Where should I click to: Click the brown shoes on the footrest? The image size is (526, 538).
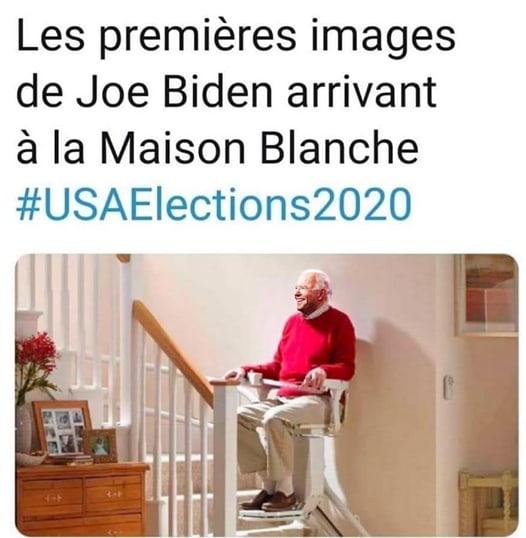click(268, 501)
